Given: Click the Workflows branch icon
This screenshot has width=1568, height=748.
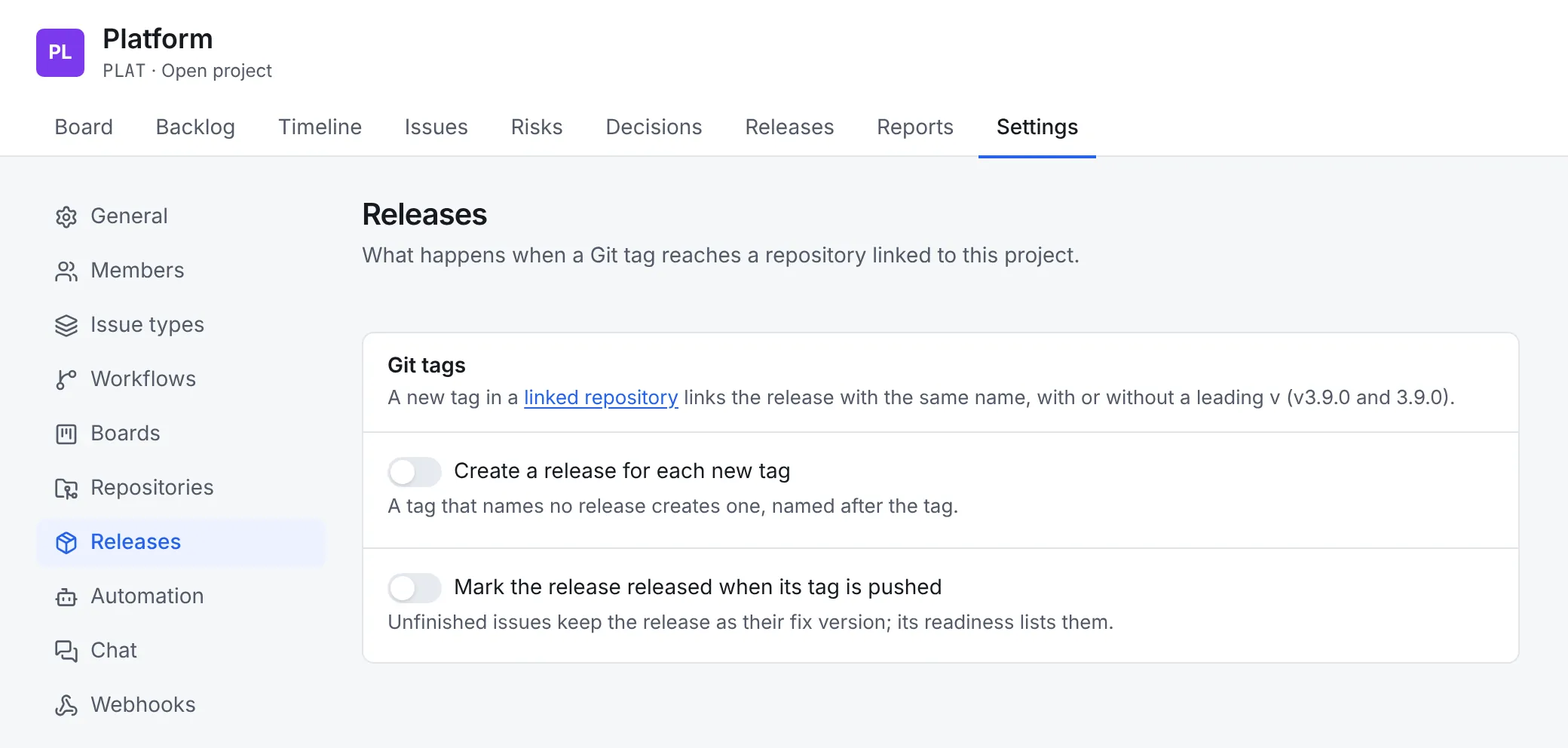Looking at the screenshot, I should click(x=66, y=379).
